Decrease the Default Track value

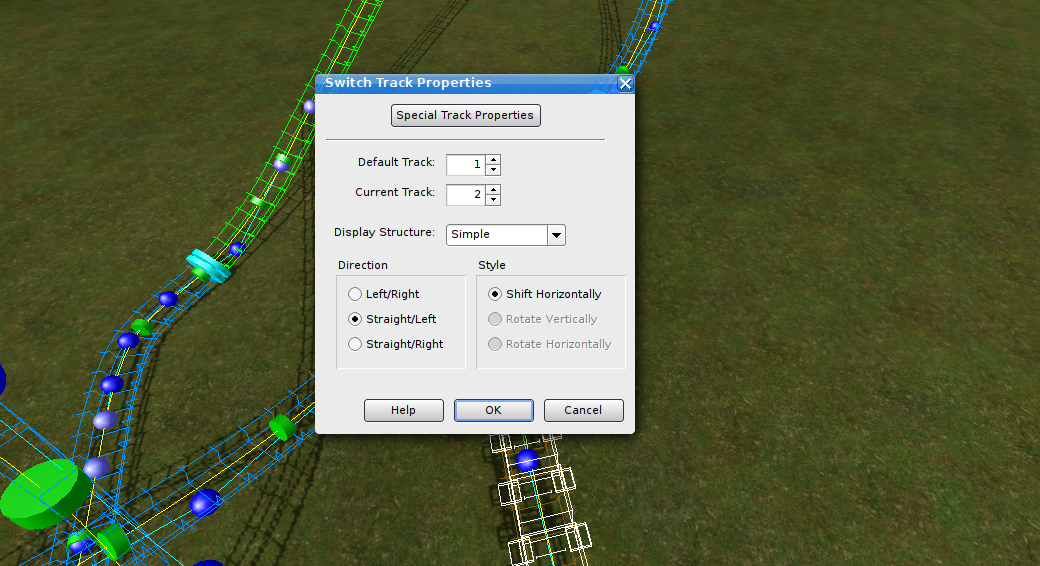493,170
